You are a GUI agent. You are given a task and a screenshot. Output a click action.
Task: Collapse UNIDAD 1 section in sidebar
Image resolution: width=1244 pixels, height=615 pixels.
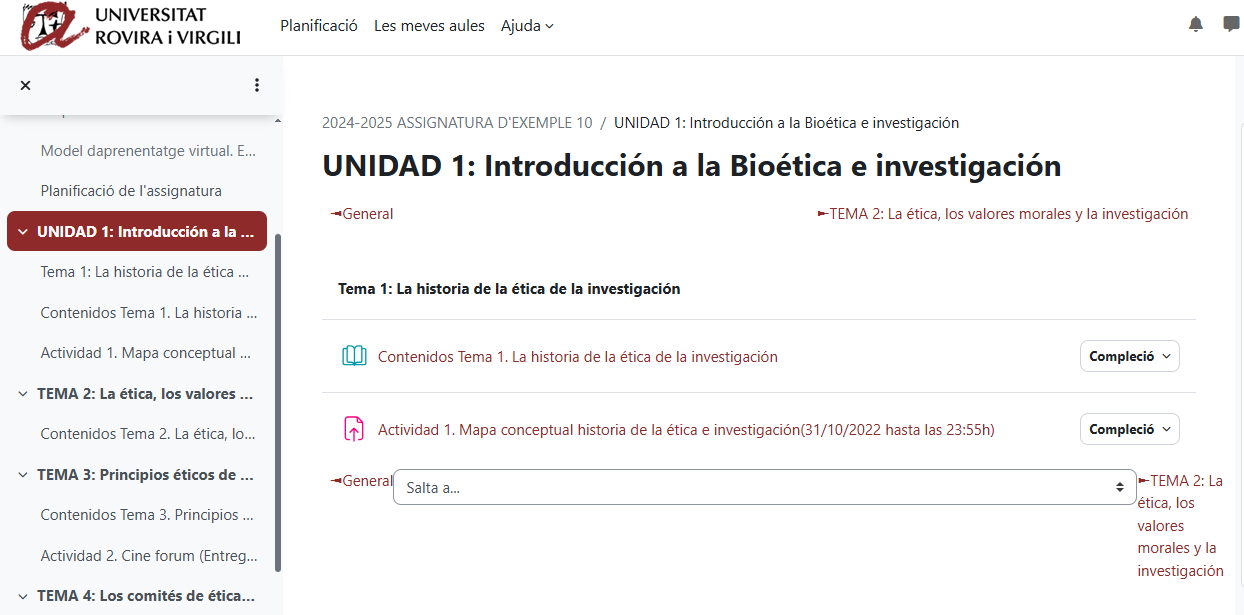23,232
